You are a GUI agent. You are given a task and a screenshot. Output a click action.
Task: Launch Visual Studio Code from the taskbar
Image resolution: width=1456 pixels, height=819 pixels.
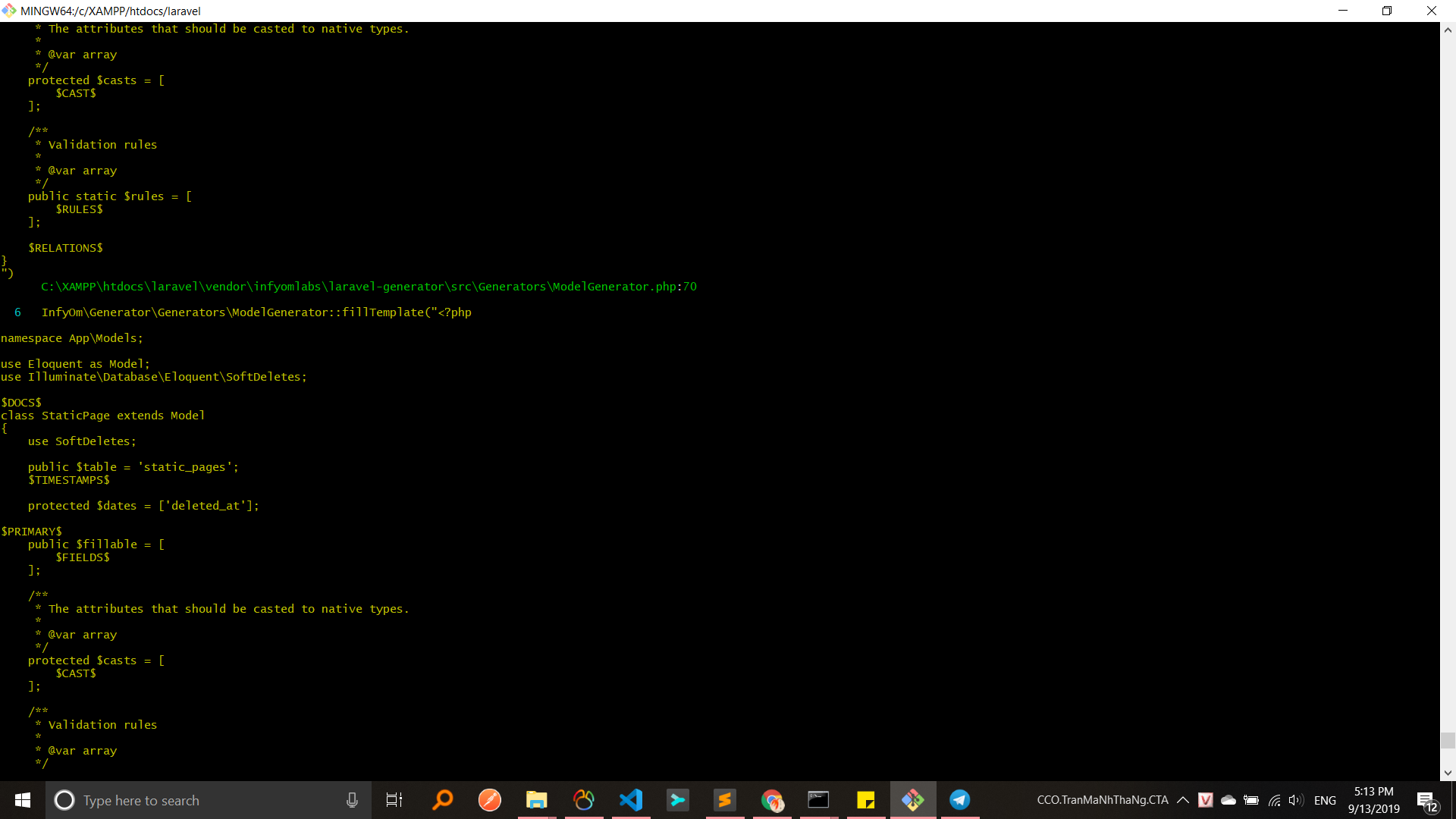(x=632, y=799)
